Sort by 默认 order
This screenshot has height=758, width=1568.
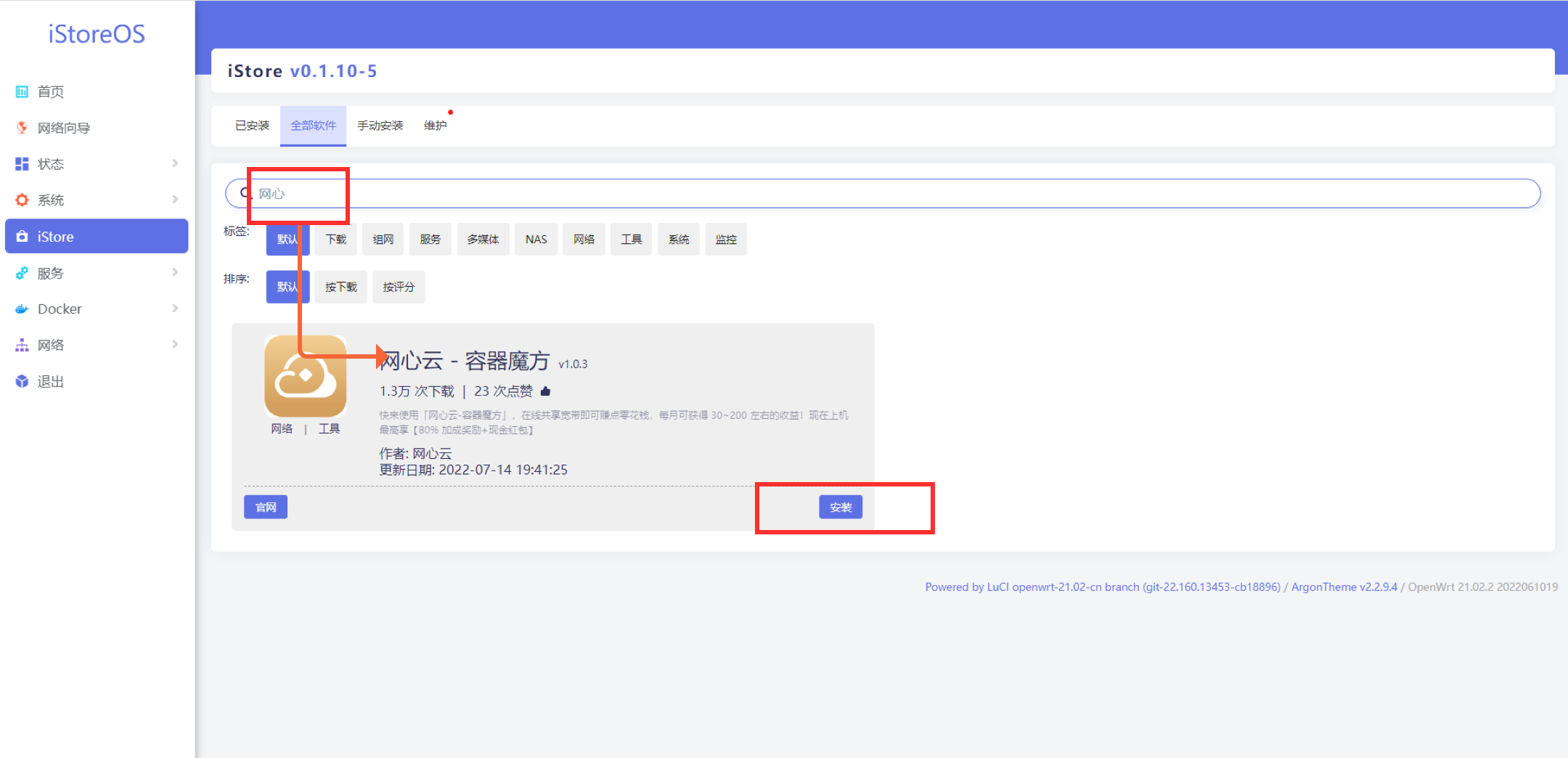[x=287, y=287]
